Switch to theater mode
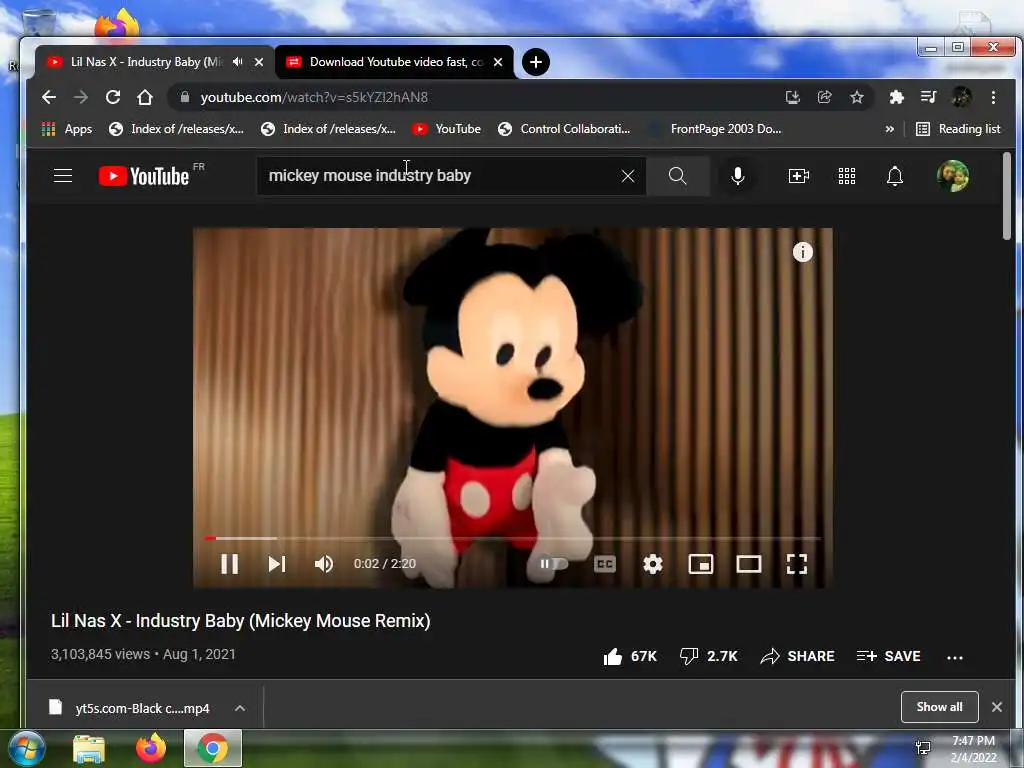The width and height of the screenshot is (1024, 768). coord(748,564)
